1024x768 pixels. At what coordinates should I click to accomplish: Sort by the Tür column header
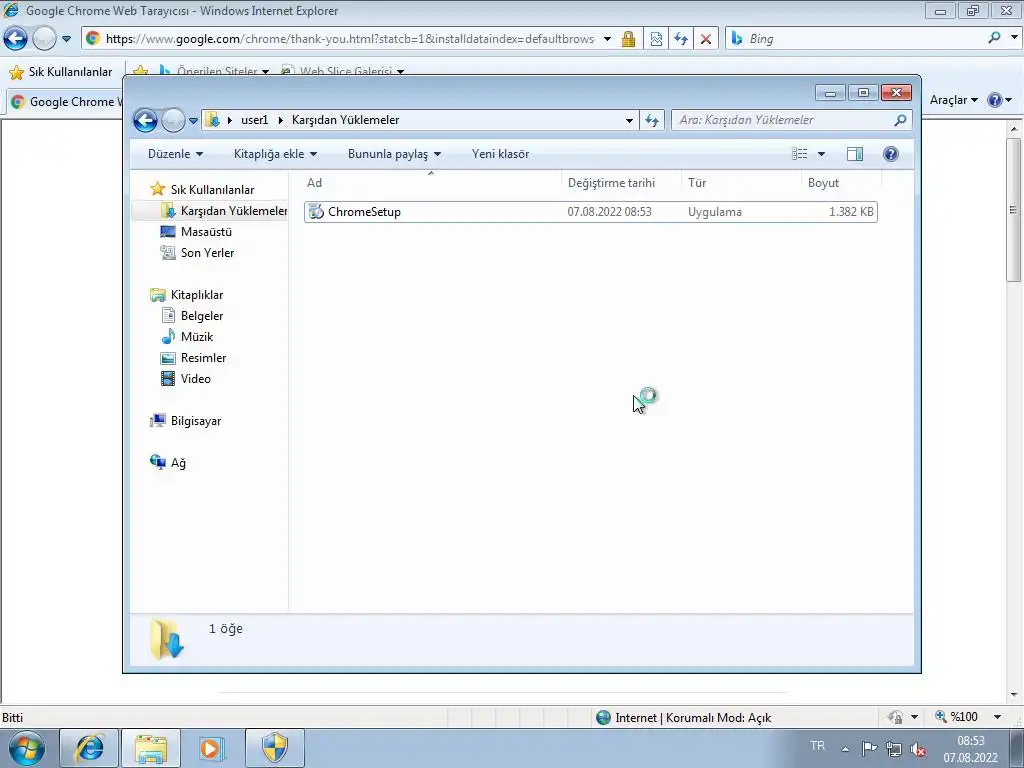coord(741,183)
